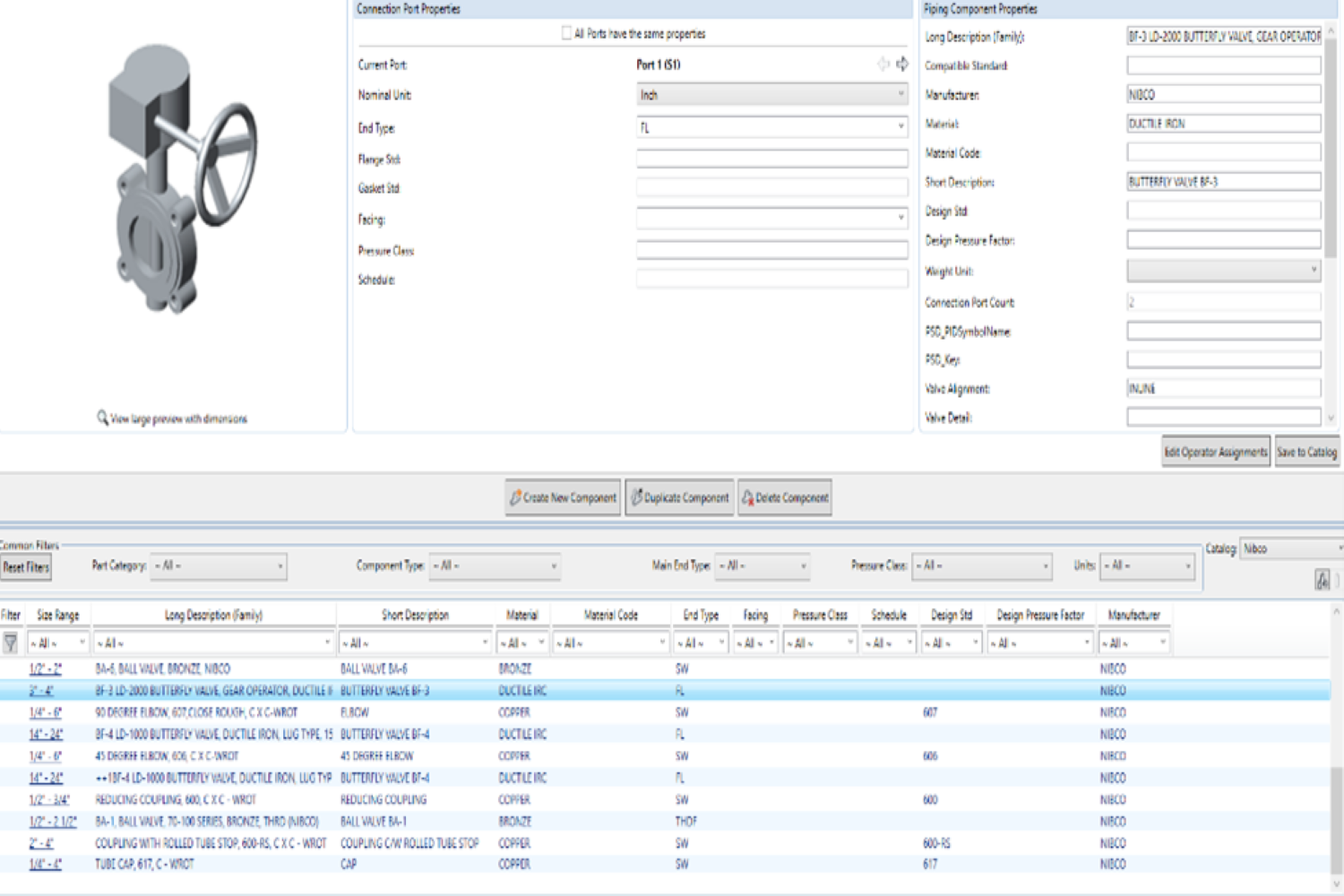Click the Schedule input field

point(772,280)
